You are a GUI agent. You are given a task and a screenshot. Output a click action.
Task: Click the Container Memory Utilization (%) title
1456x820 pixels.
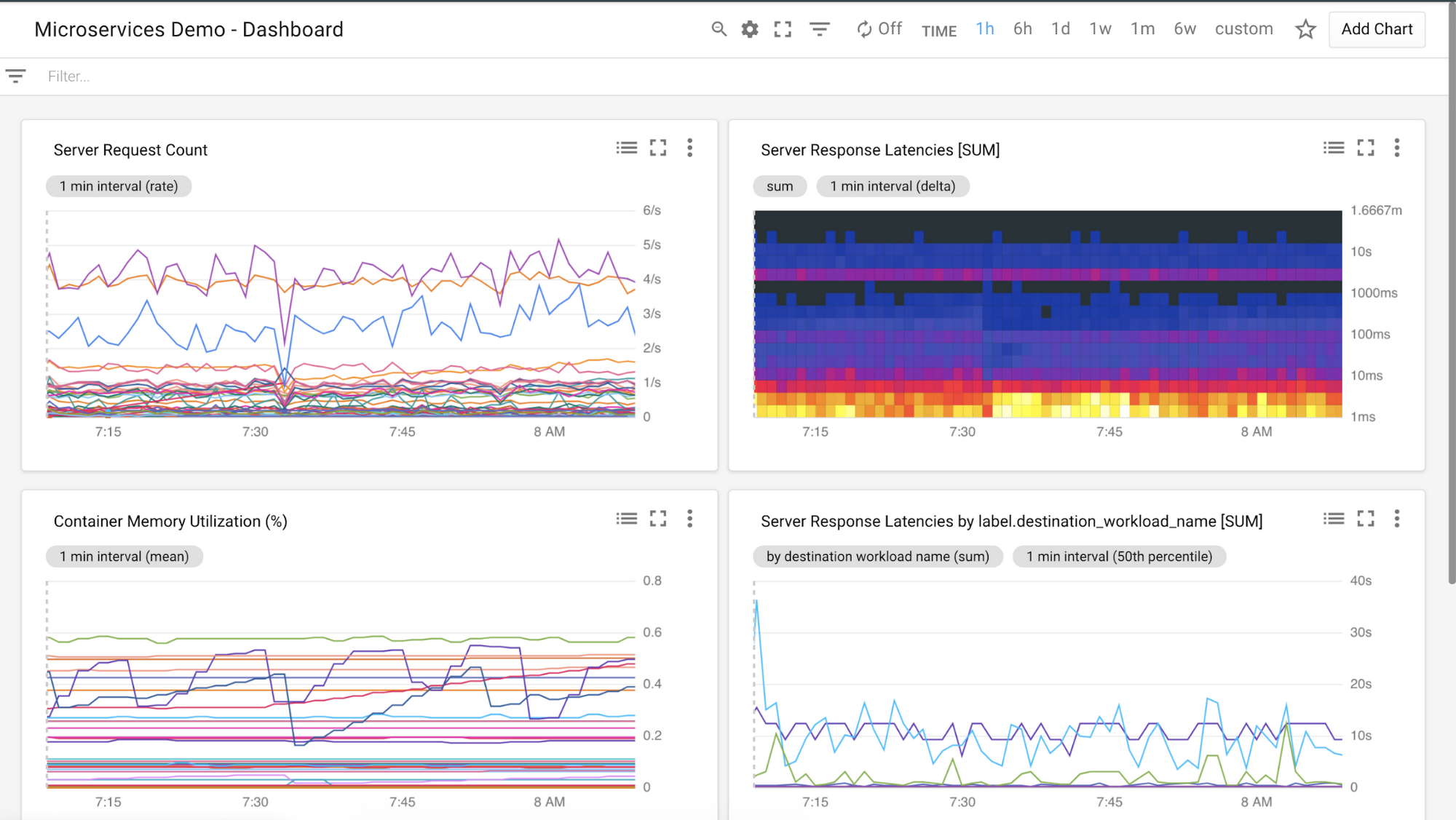pyautogui.click(x=170, y=521)
